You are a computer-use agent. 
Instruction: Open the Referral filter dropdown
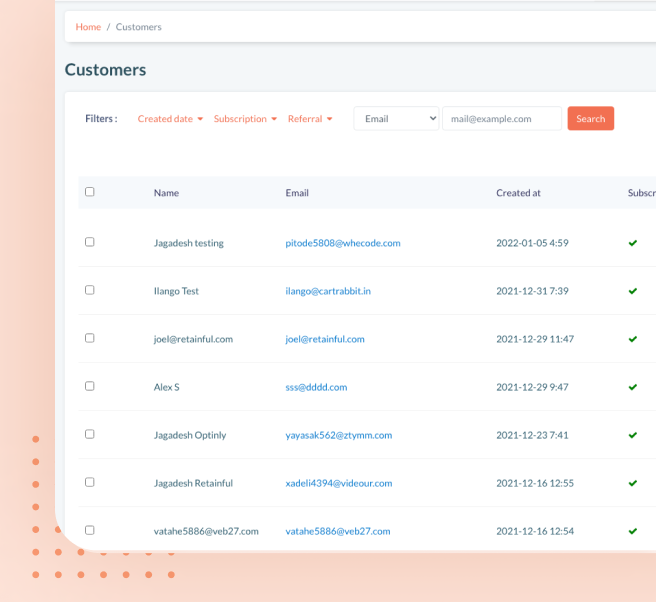click(x=310, y=119)
